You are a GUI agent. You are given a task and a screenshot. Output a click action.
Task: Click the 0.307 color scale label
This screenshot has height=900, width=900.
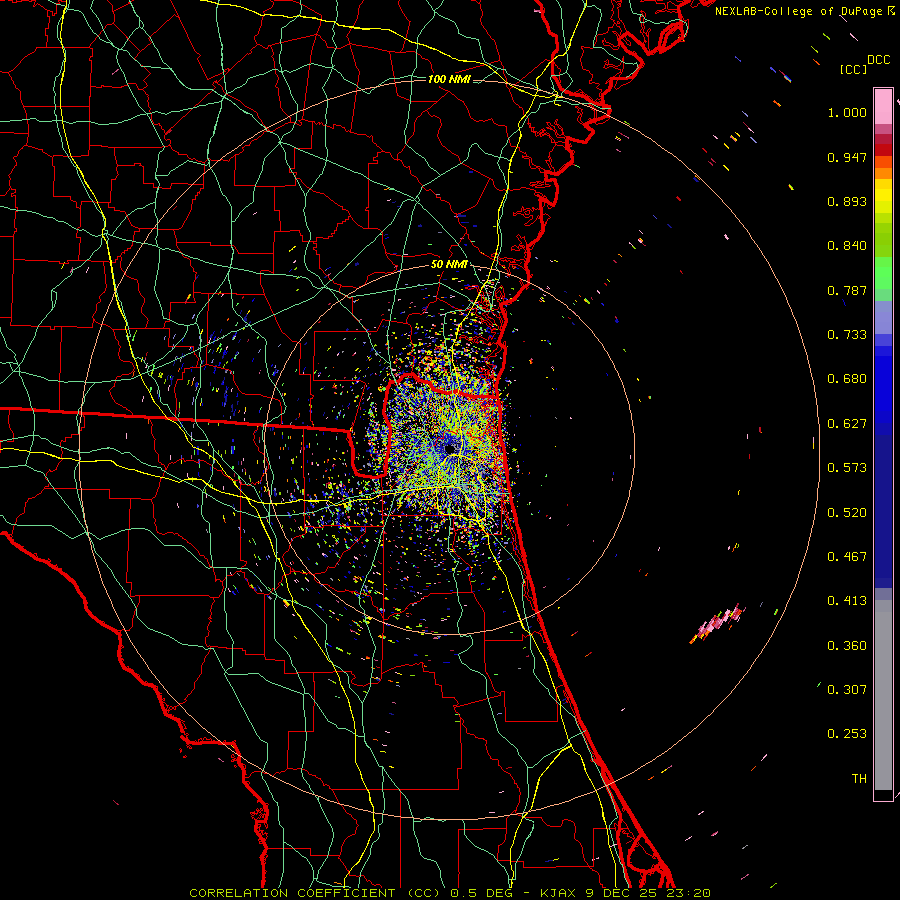click(x=847, y=690)
